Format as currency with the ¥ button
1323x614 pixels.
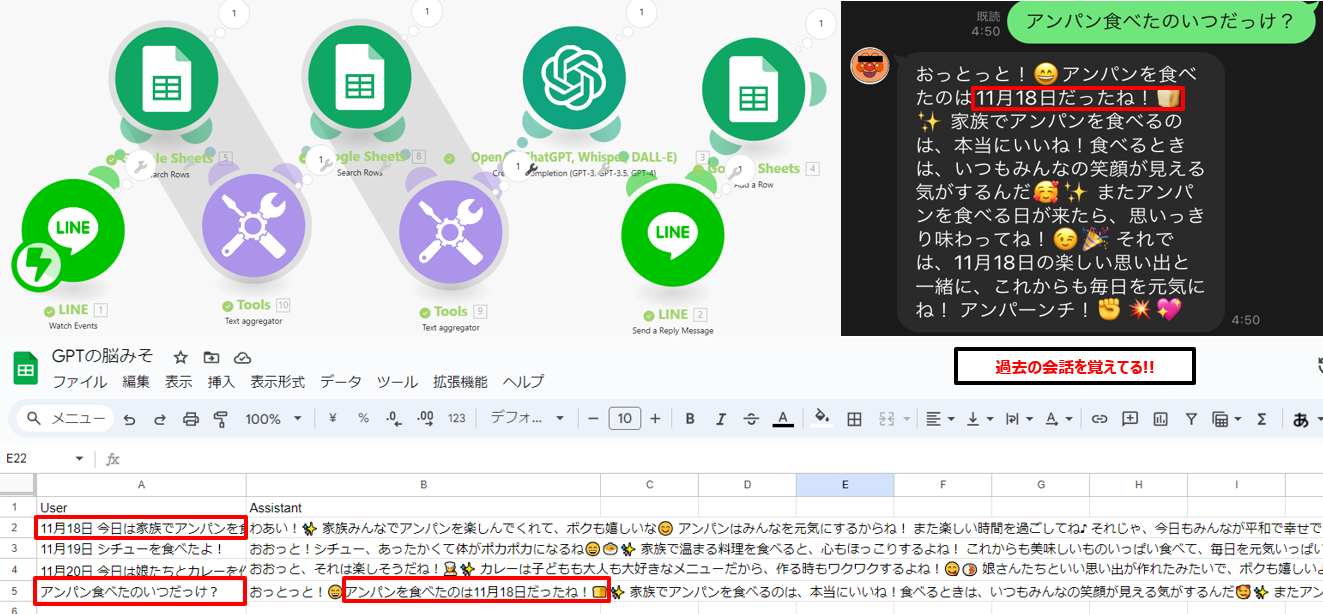pyautogui.click(x=333, y=419)
